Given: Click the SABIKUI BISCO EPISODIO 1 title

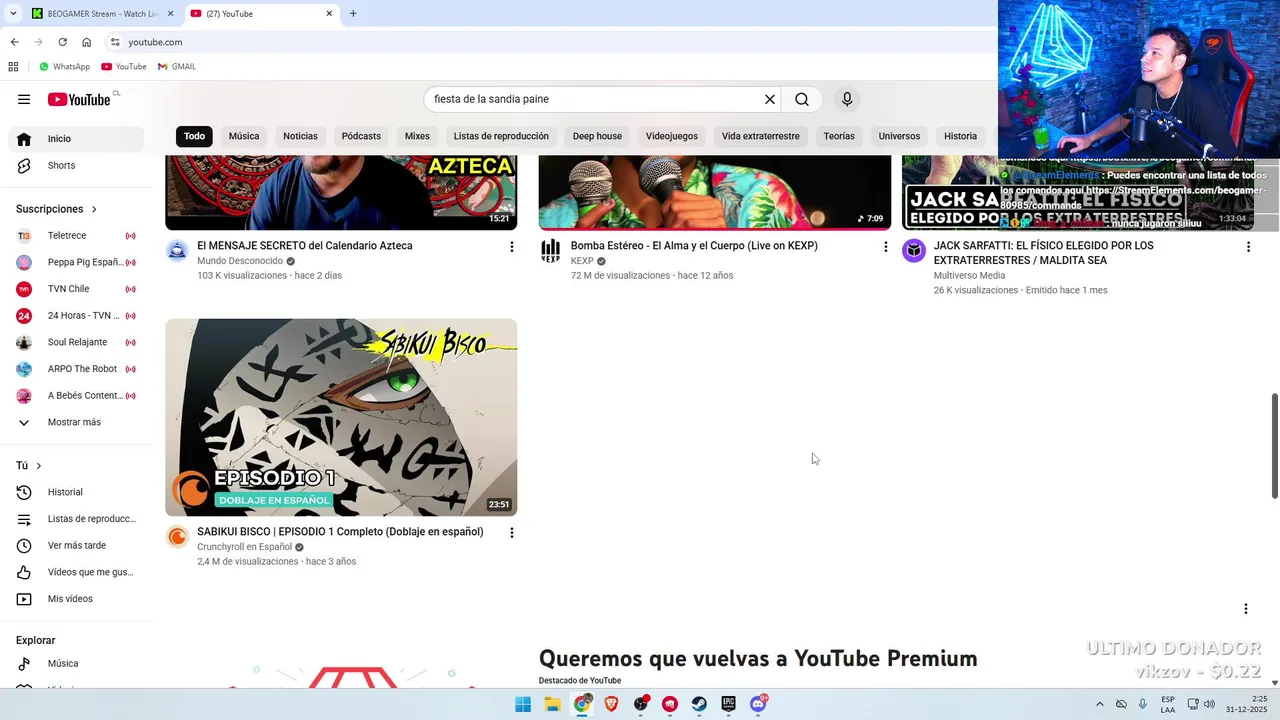Looking at the screenshot, I should click(x=340, y=532).
